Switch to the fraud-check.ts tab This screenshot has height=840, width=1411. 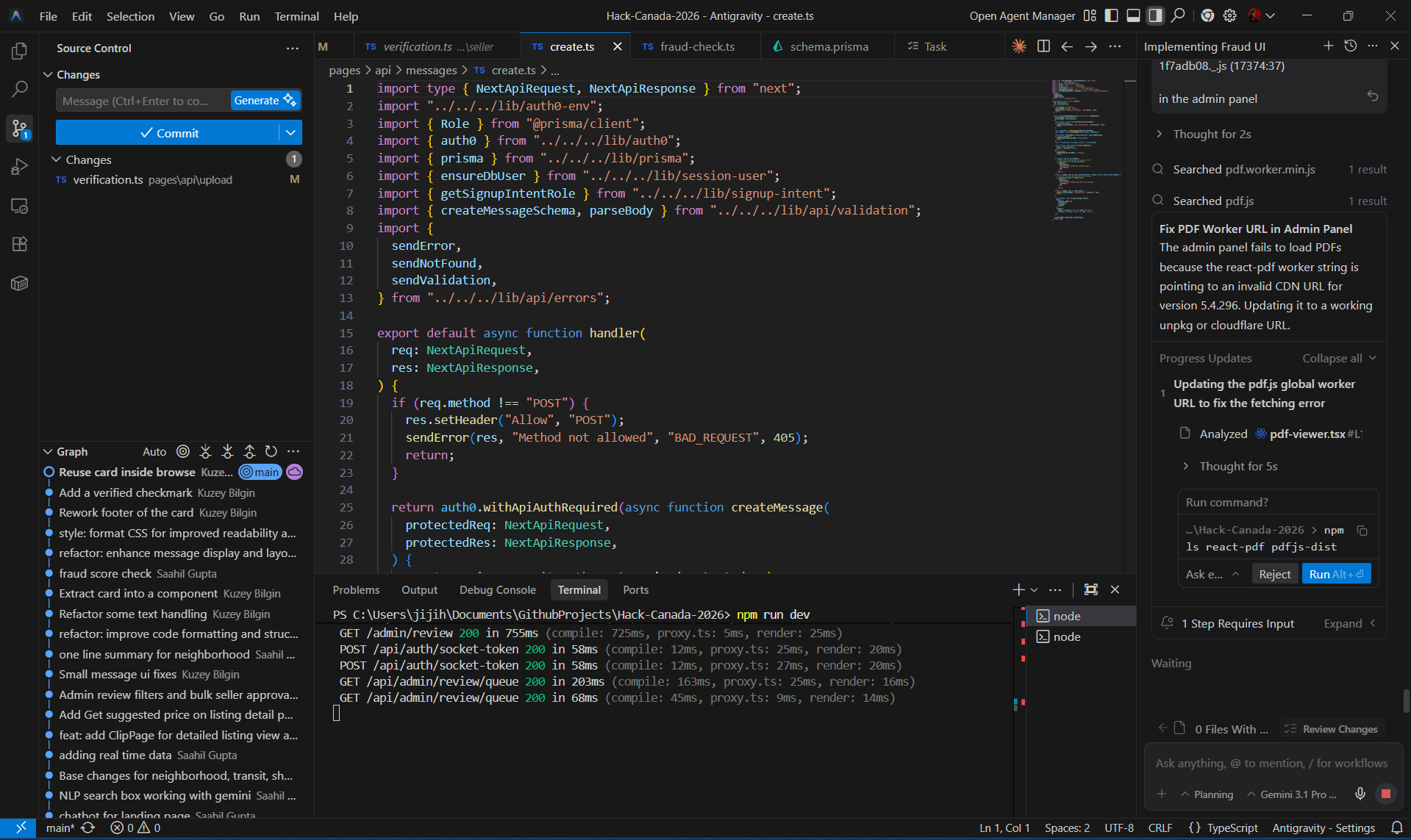tap(696, 46)
